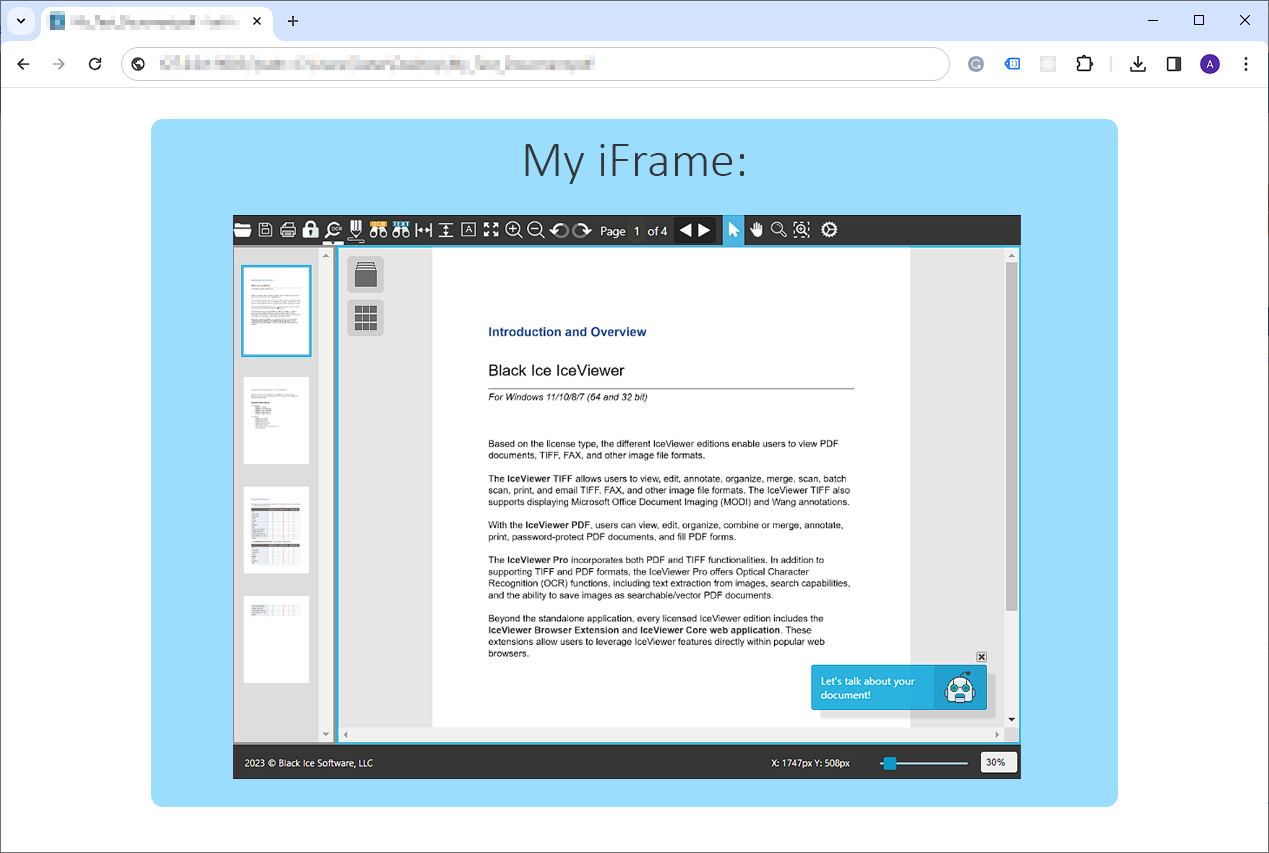Close the current browser tab
The height and width of the screenshot is (853, 1269).
(257, 21)
